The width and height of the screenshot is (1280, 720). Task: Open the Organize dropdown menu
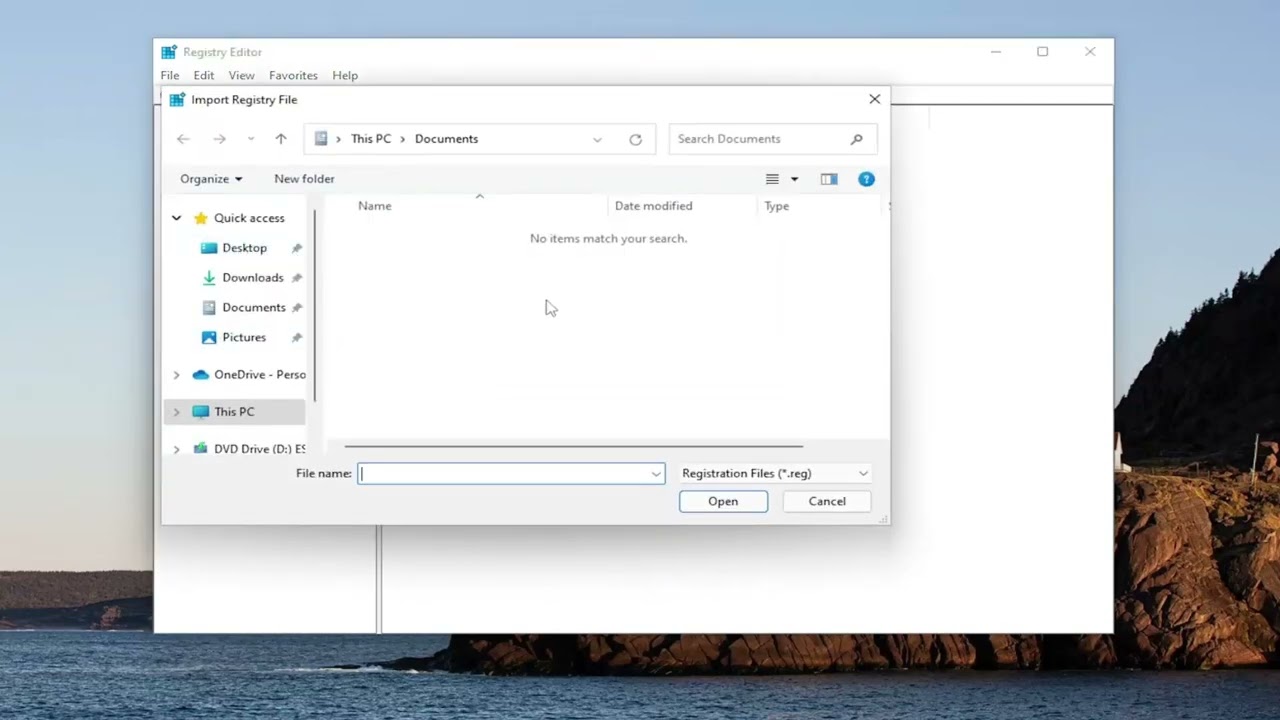point(211,179)
